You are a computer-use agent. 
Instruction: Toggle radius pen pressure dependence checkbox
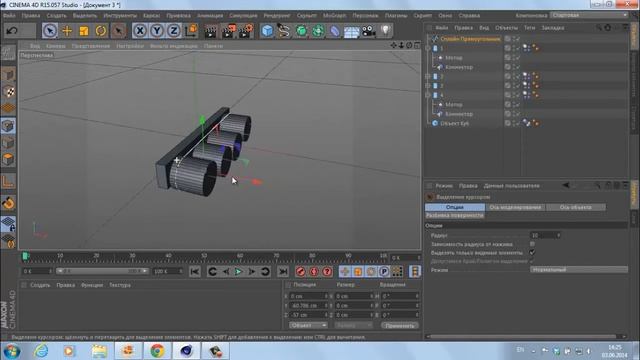tap(532, 244)
